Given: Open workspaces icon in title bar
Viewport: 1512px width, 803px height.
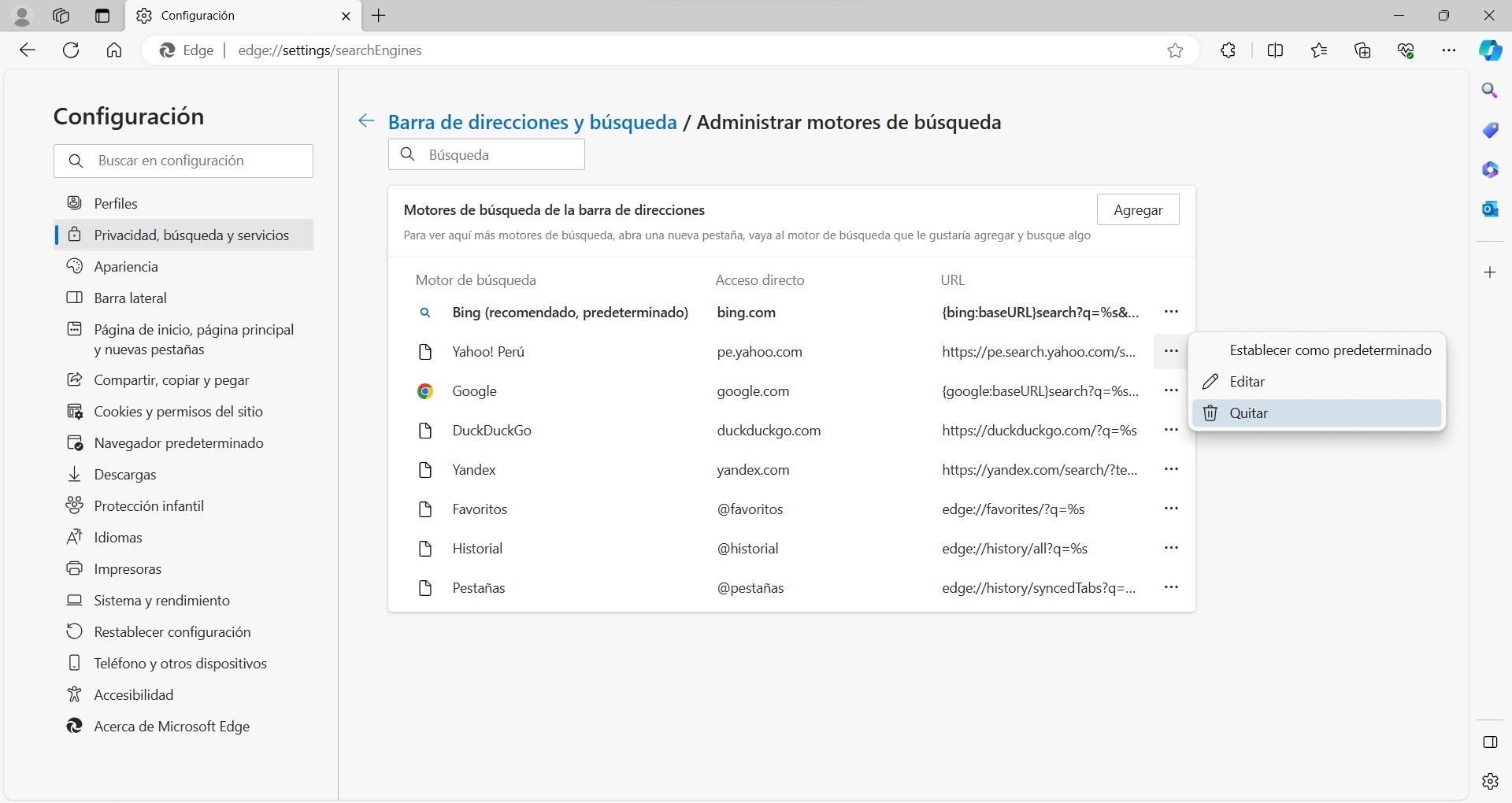Looking at the screenshot, I should (61, 16).
